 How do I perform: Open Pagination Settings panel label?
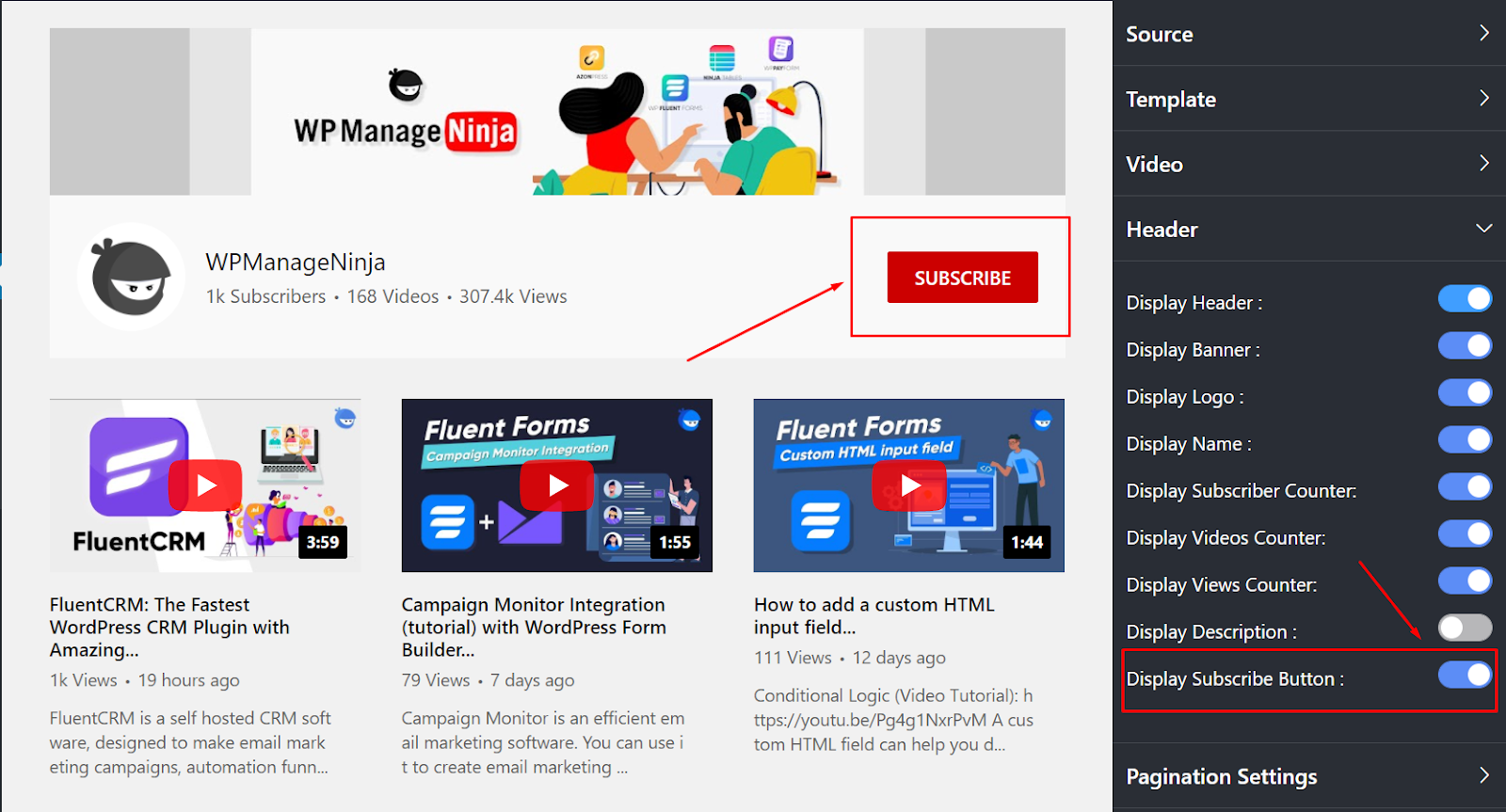tap(1221, 777)
